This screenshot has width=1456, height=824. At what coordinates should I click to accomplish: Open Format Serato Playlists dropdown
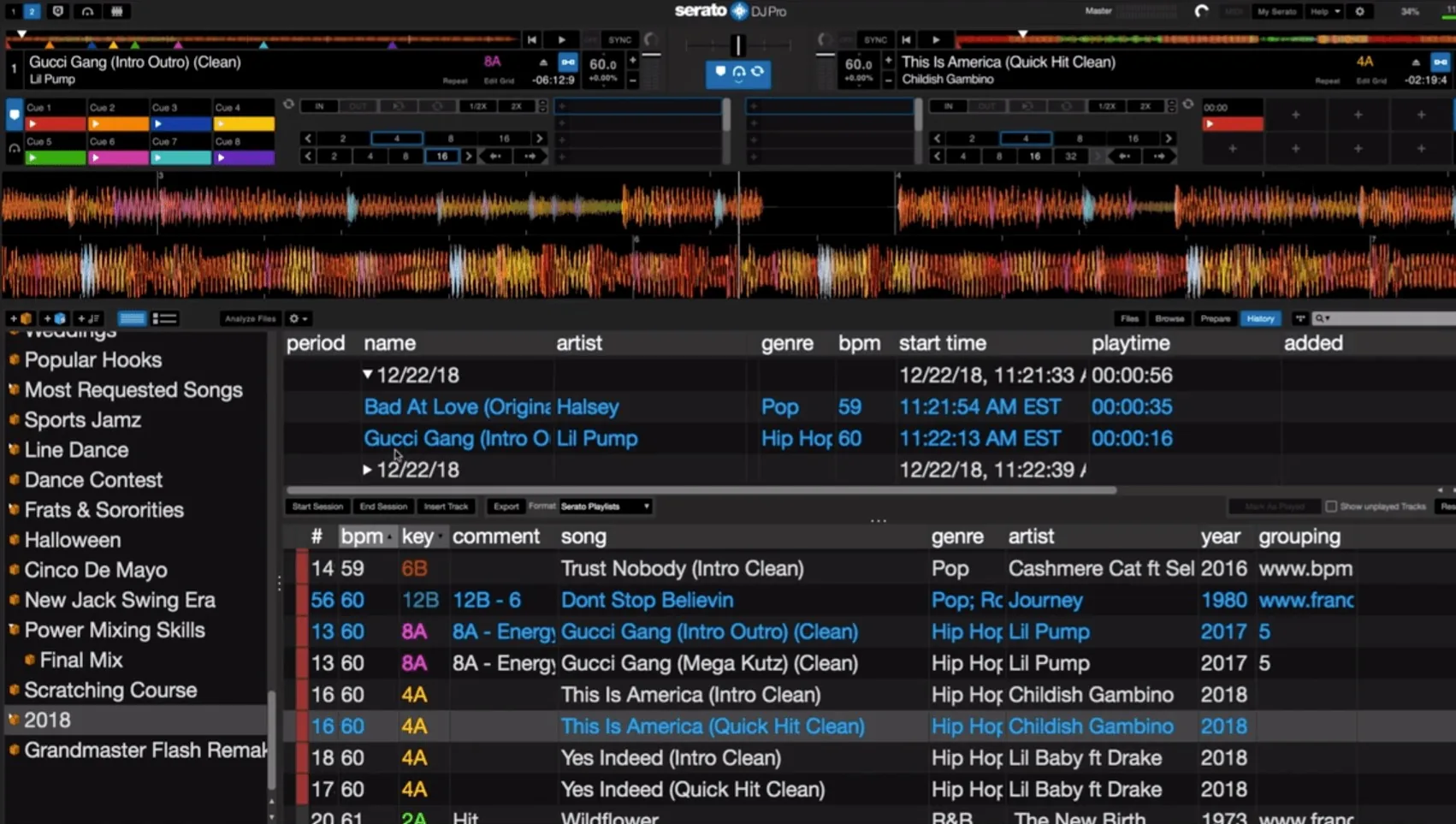coord(605,507)
